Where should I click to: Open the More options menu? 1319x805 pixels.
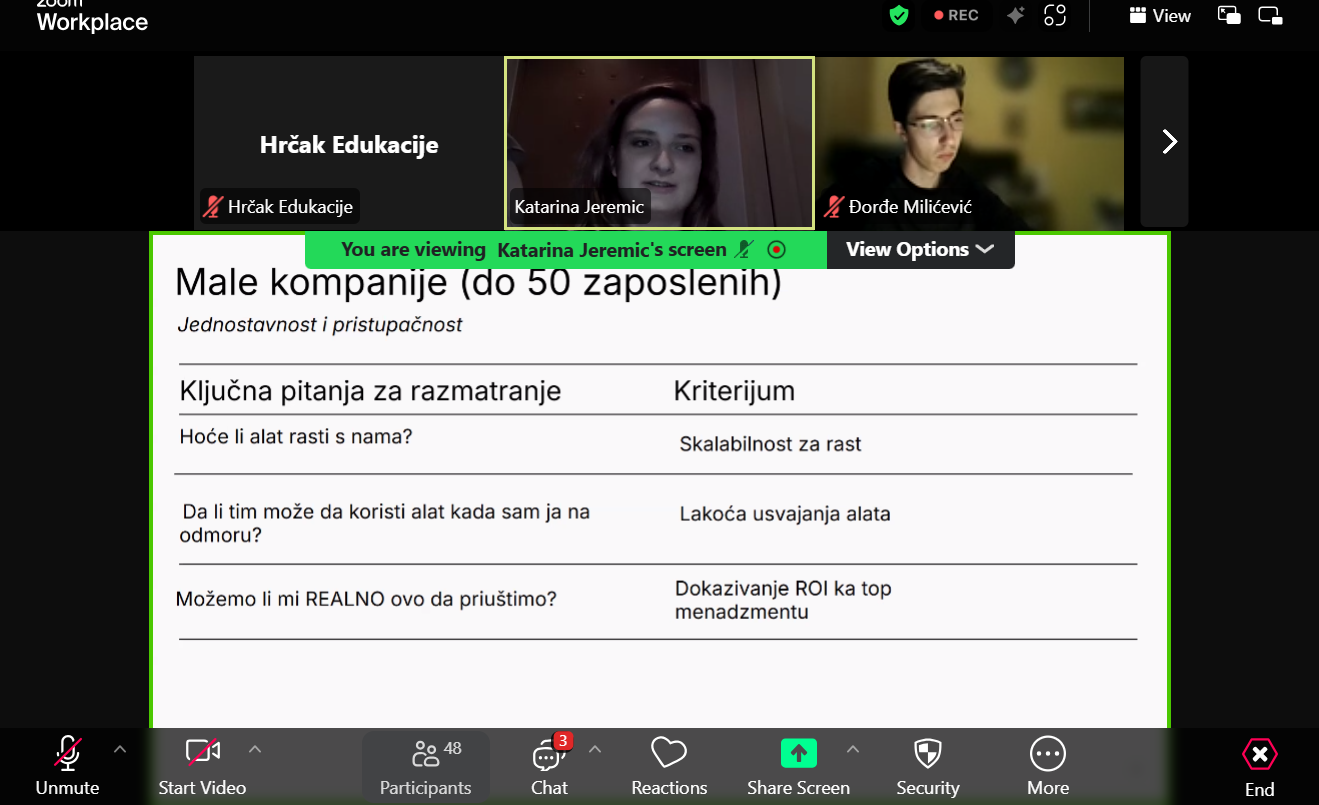pos(1047,767)
